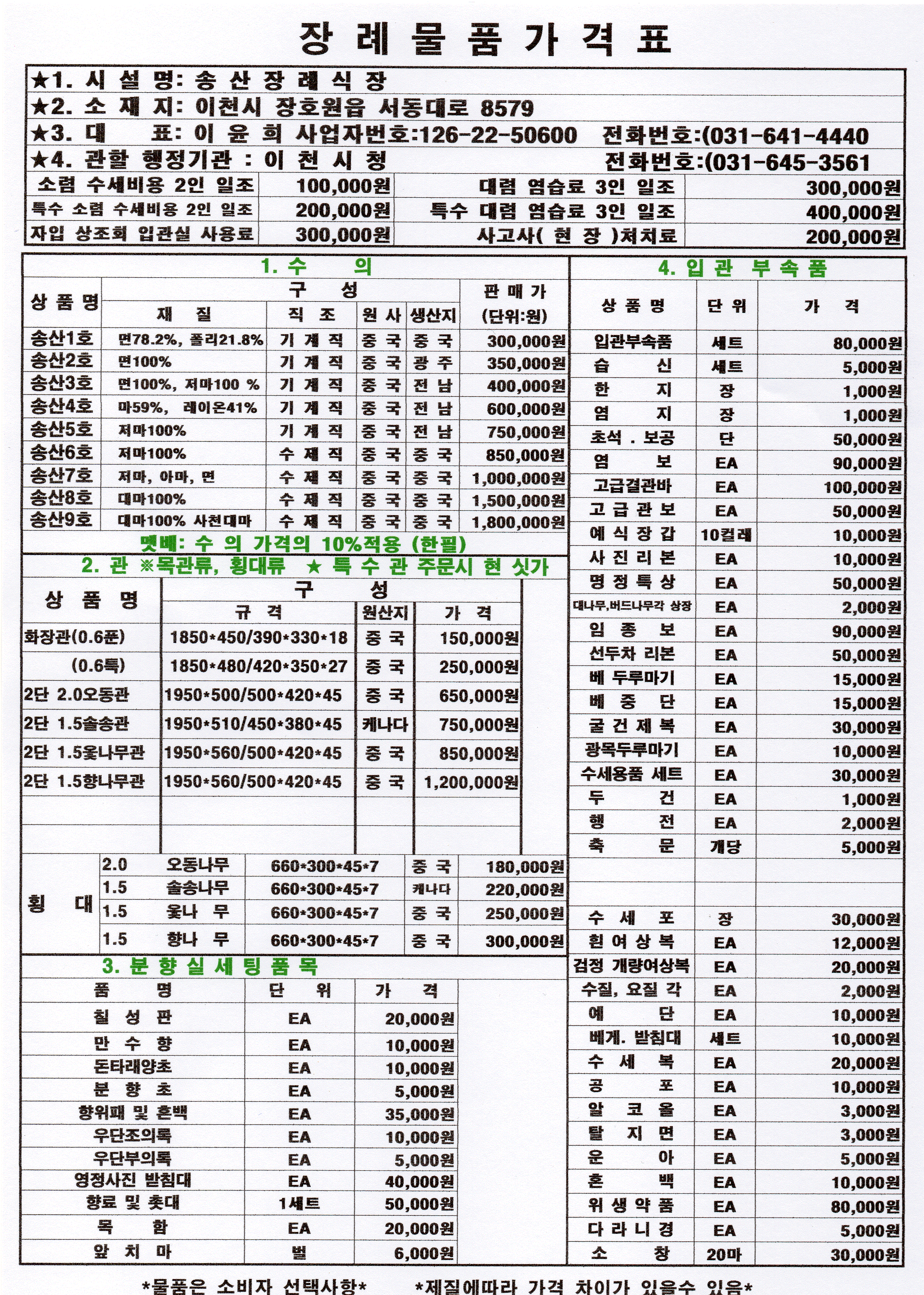924x1295 pixels.
Task: Click material 마59%, 레이온41%
Action: point(187,408)
